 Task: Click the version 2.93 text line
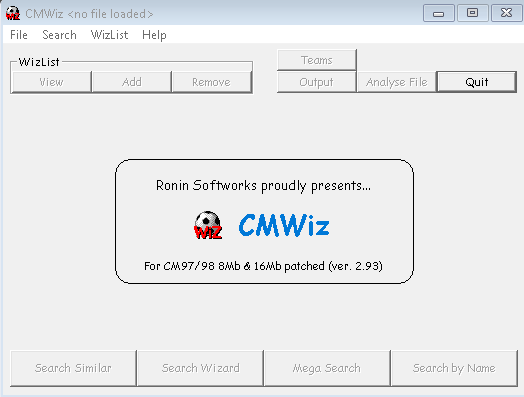pyautogui.click(x=263, y=266)
